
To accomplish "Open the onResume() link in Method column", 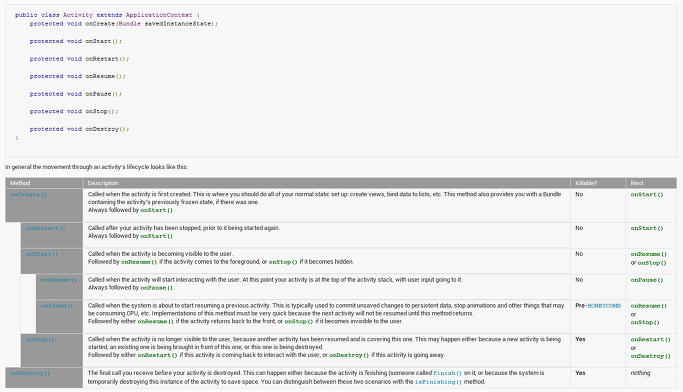I will click(59, 280).
